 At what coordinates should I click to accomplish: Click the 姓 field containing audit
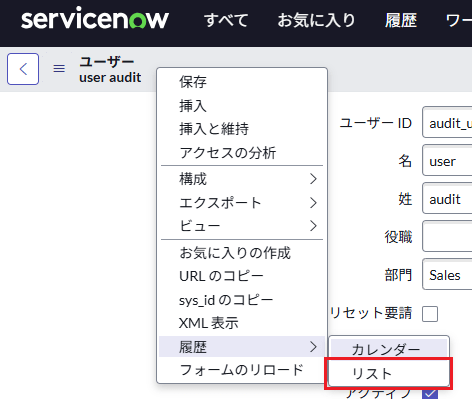pyautogui.click(x=447, y=198)
